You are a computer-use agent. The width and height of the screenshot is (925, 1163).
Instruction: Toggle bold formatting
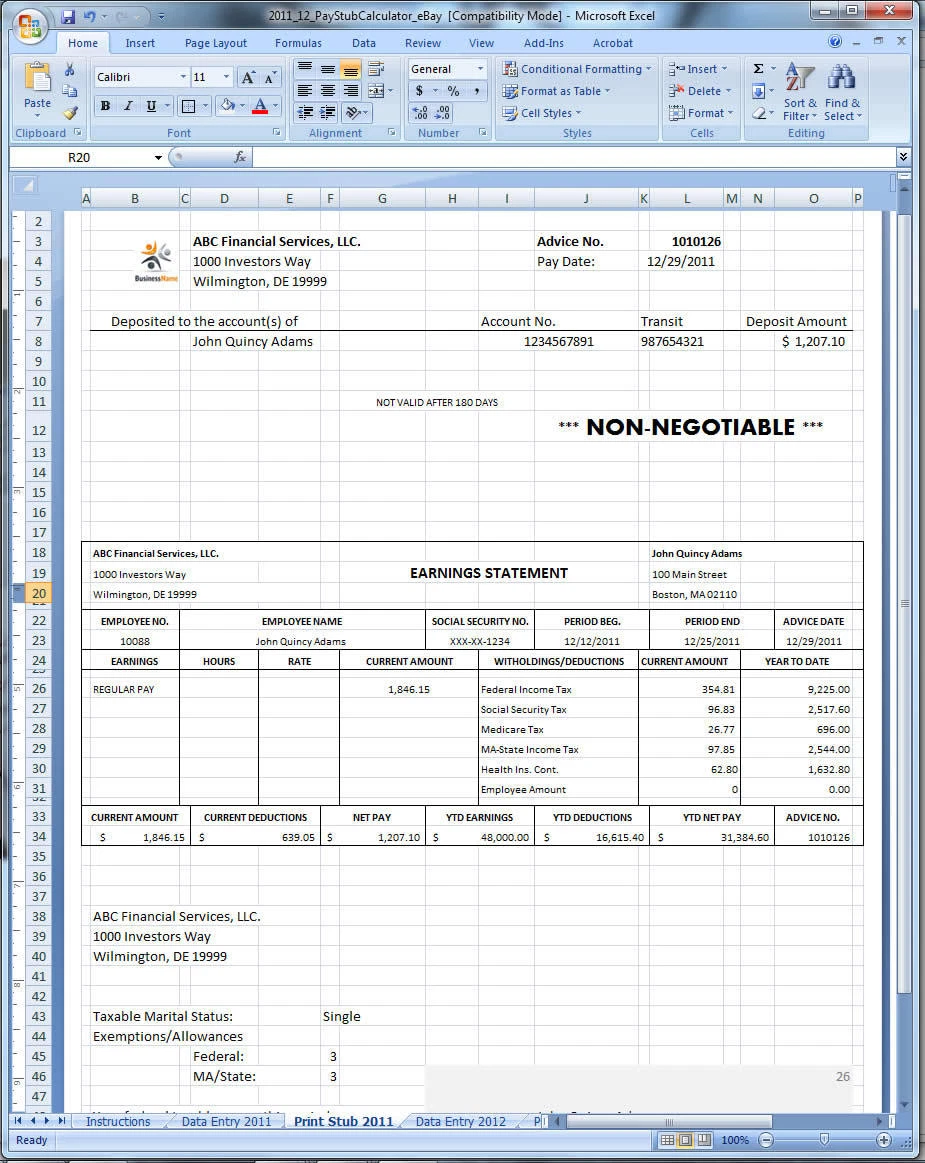[103, 105]
